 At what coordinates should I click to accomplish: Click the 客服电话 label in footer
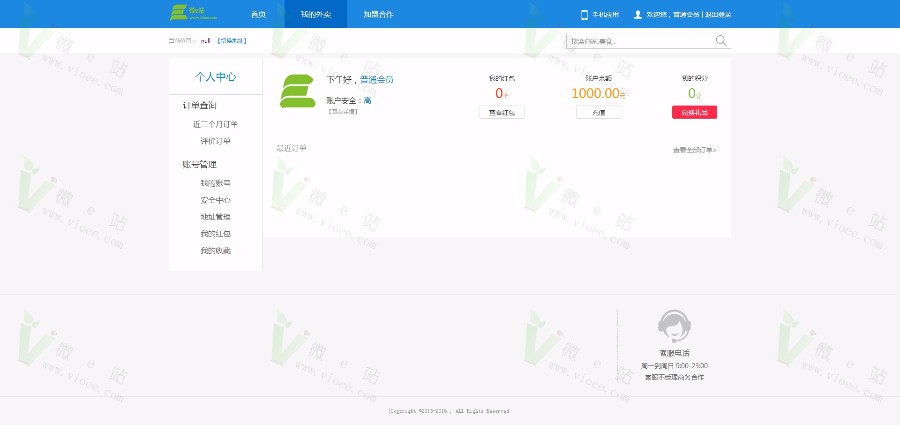pos(674,353)
